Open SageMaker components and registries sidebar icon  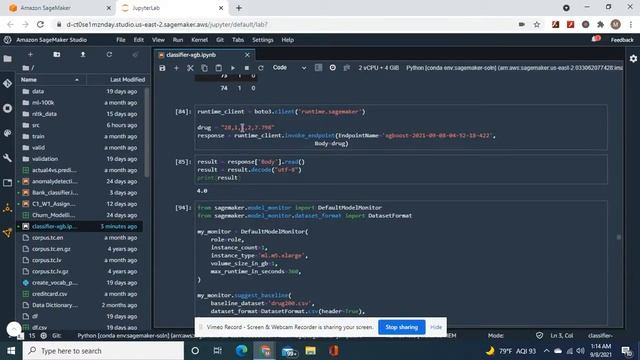coord(7,208)
